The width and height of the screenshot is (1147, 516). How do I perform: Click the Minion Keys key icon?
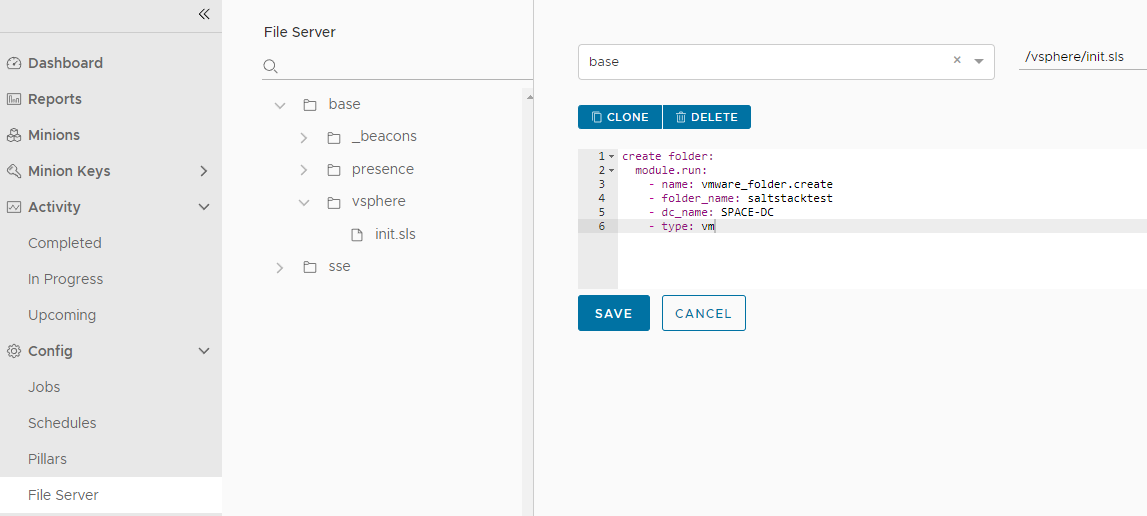click(13, 171)
